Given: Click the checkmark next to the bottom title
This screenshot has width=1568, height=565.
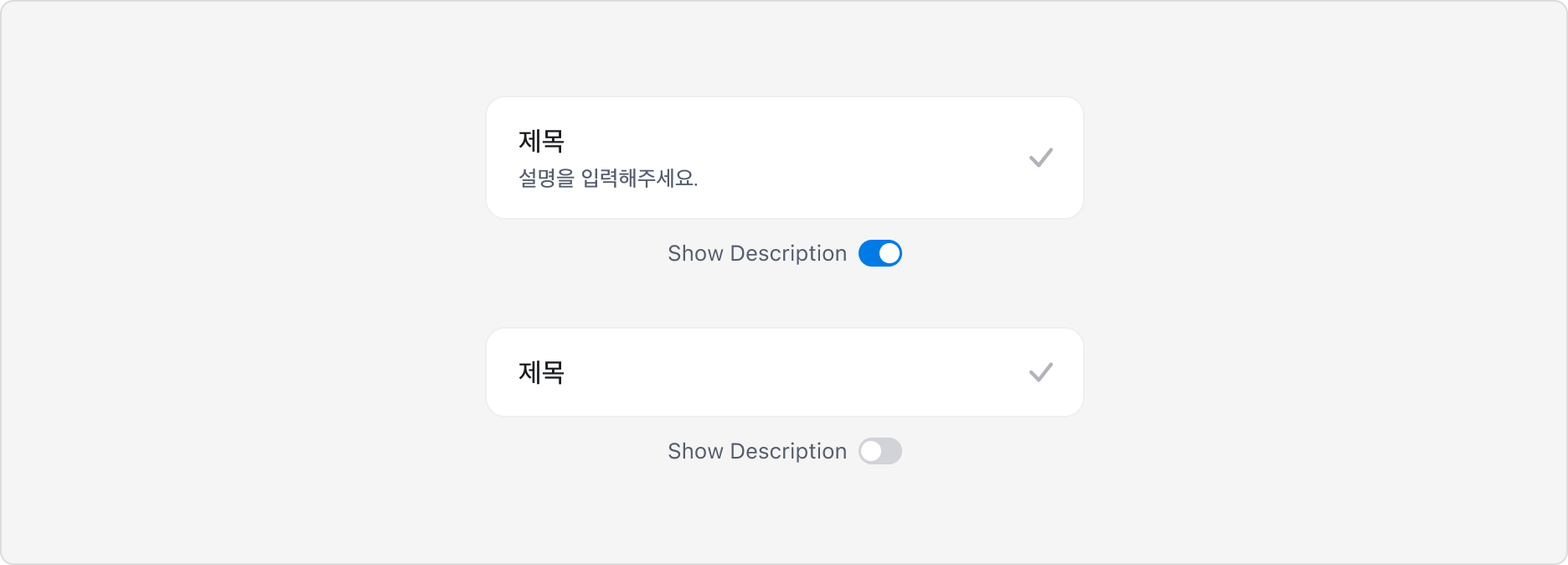Looking at the screenshot, I should [x=1041, y=371].
